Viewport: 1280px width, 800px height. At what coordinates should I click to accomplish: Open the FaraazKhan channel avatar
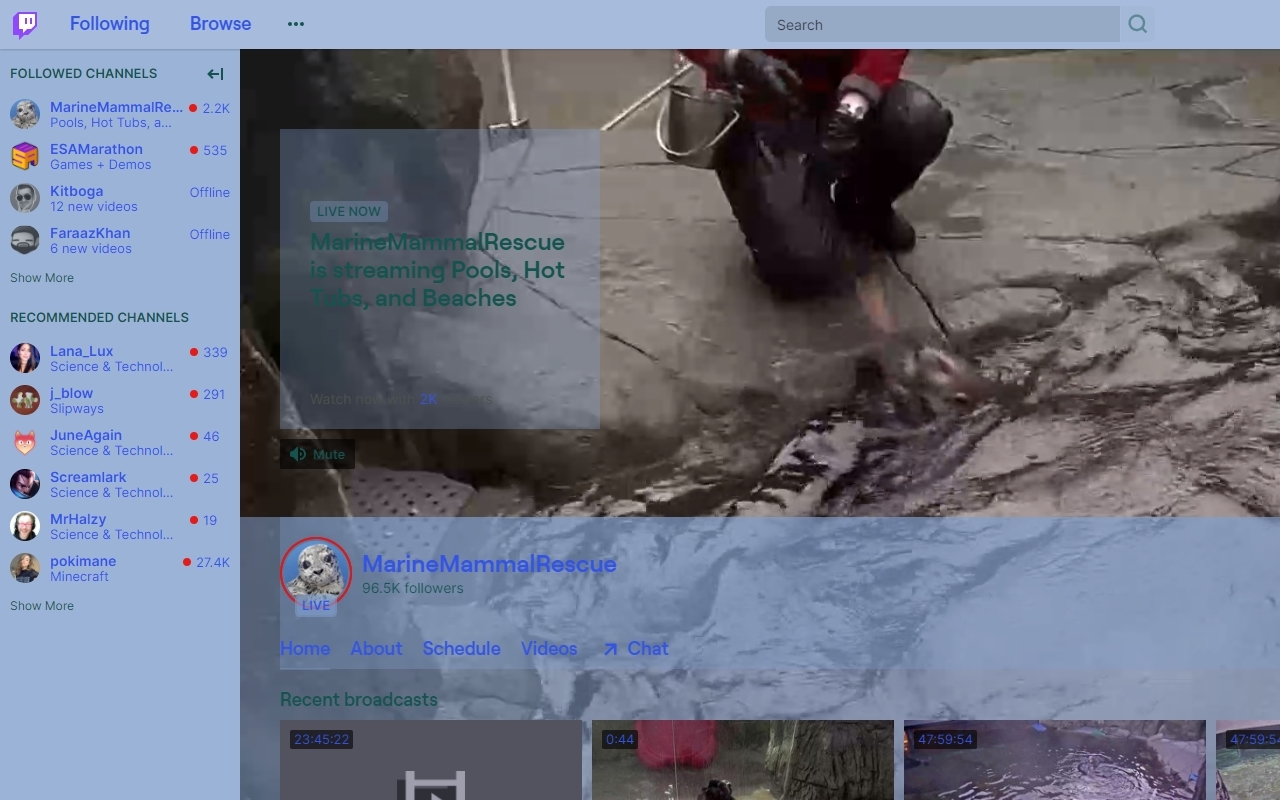25,240
